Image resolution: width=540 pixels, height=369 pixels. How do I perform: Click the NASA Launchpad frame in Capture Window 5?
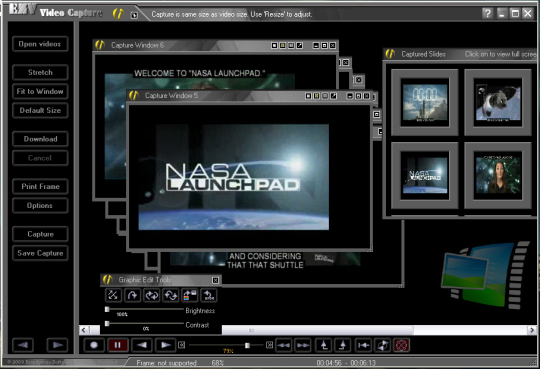233,177
